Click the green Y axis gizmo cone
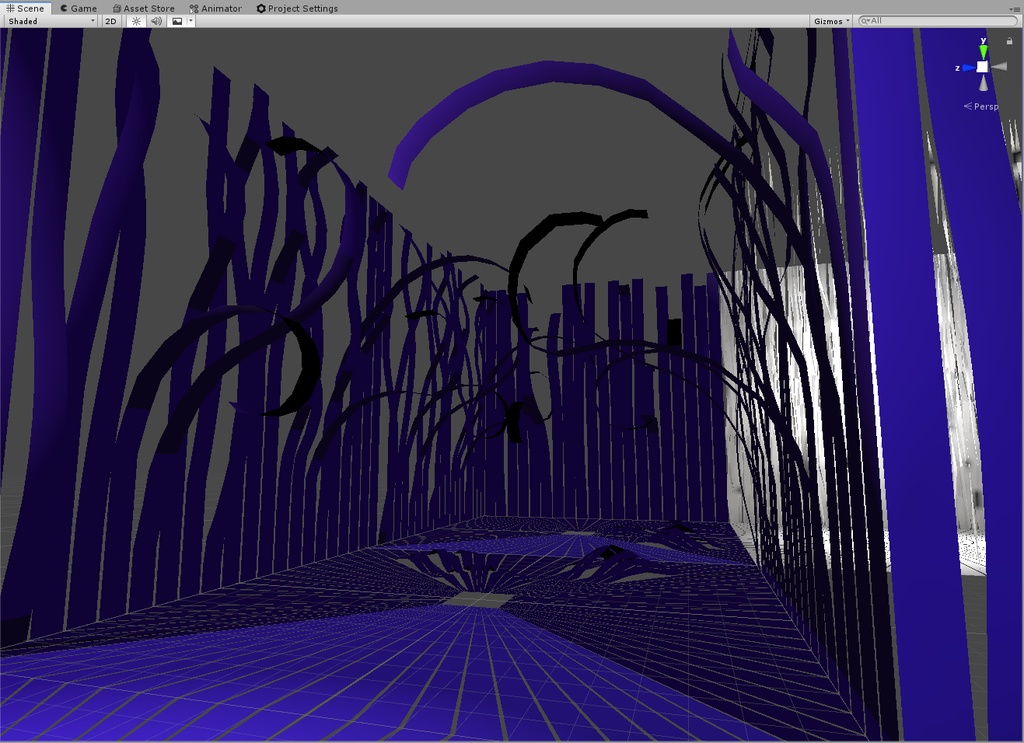 983,50
